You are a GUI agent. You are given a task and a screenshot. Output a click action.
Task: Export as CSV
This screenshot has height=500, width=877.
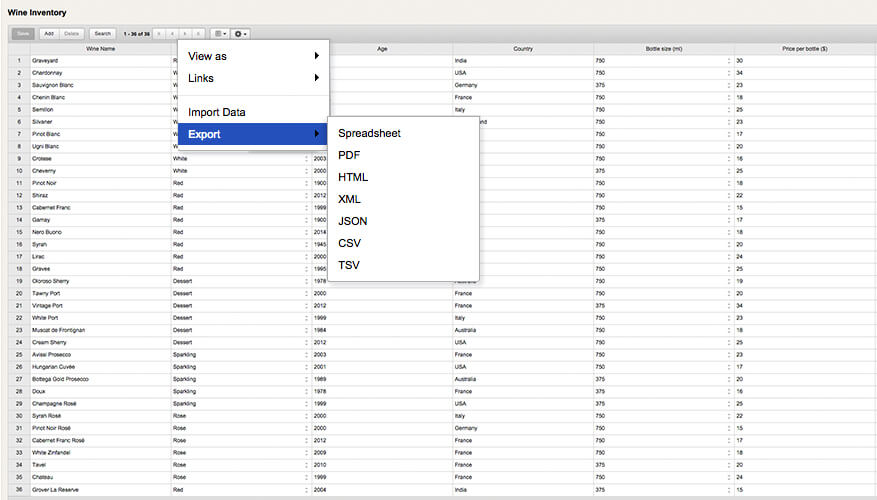403,243
